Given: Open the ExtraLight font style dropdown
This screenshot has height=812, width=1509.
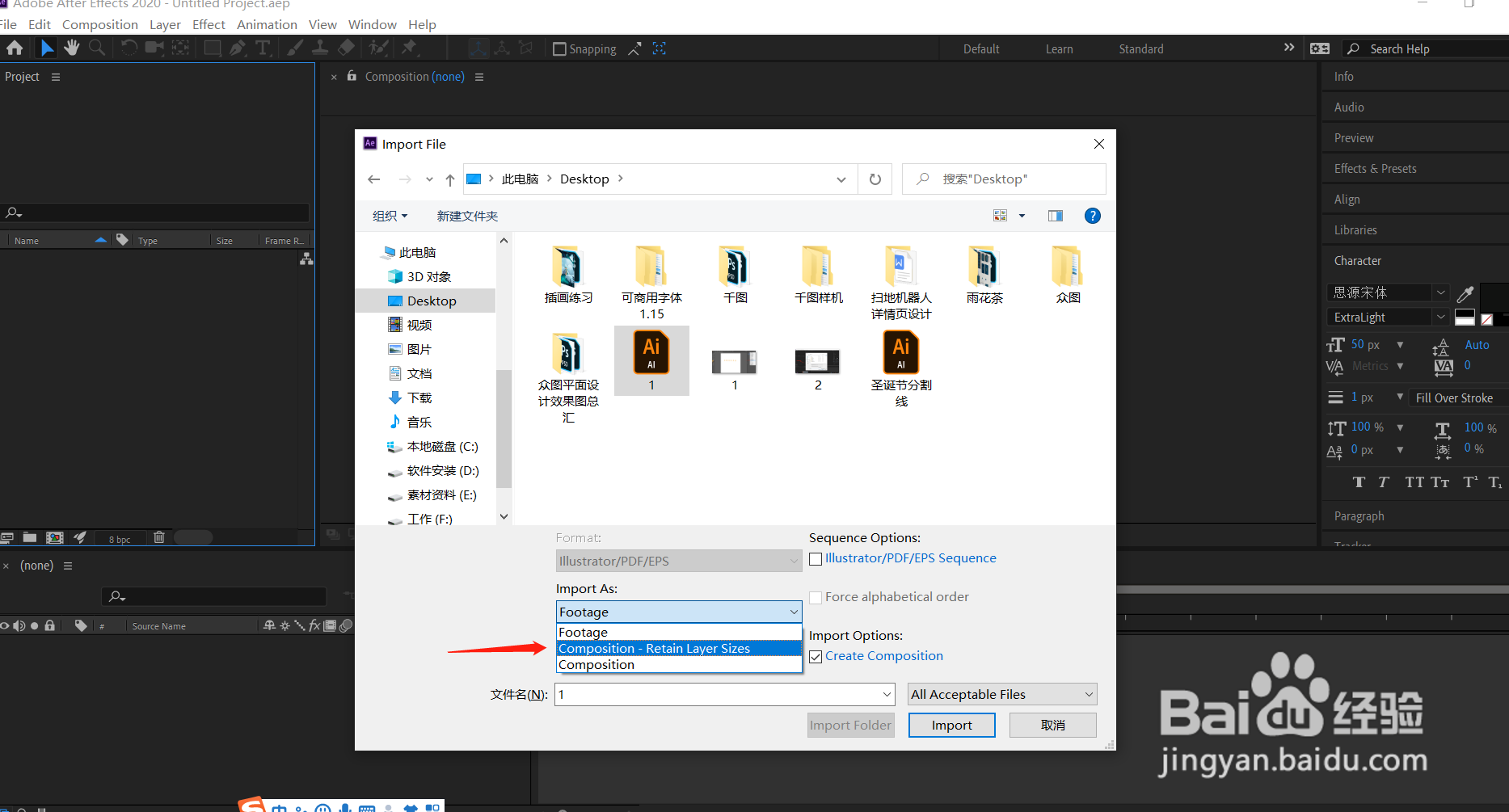Looking at the screenshot, I should (x=1389, y=318).
